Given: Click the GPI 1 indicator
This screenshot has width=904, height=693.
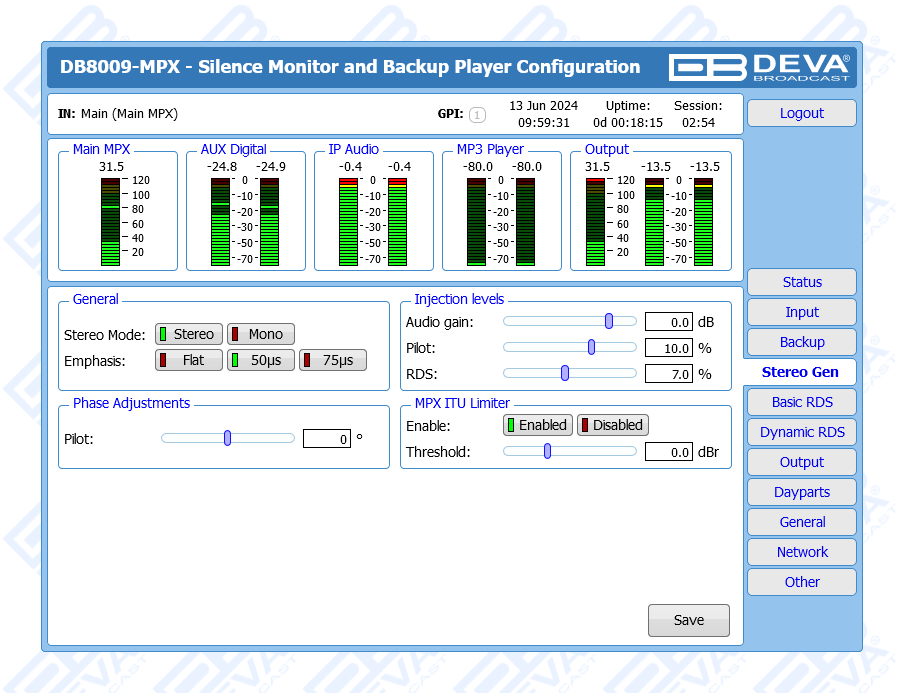Looking at the screenshot, I should (x=477, y=115).
